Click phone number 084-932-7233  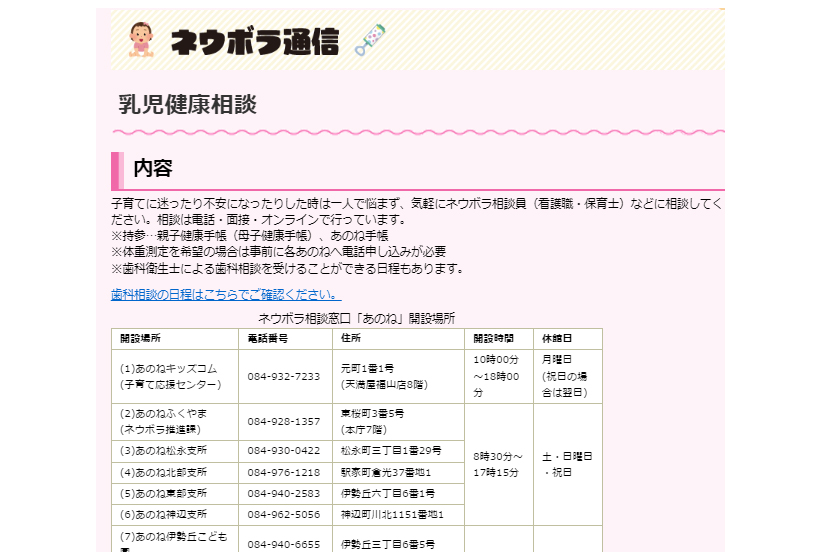[284, 376]
